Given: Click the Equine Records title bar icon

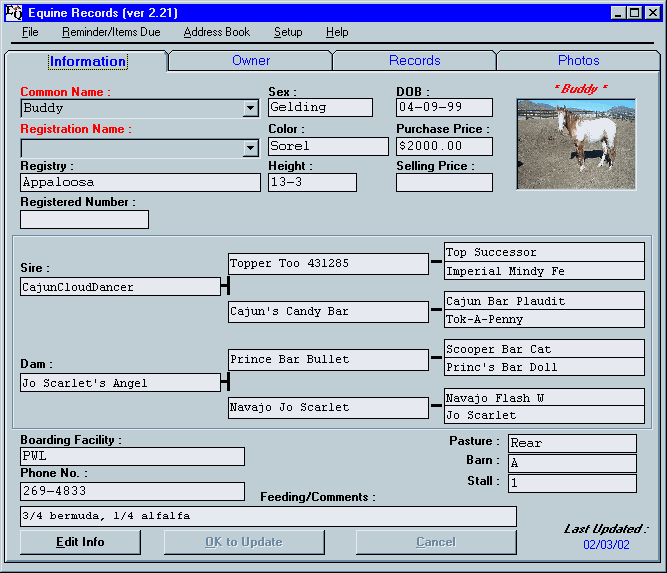Looking at the screenshot, I should (13, 13).
